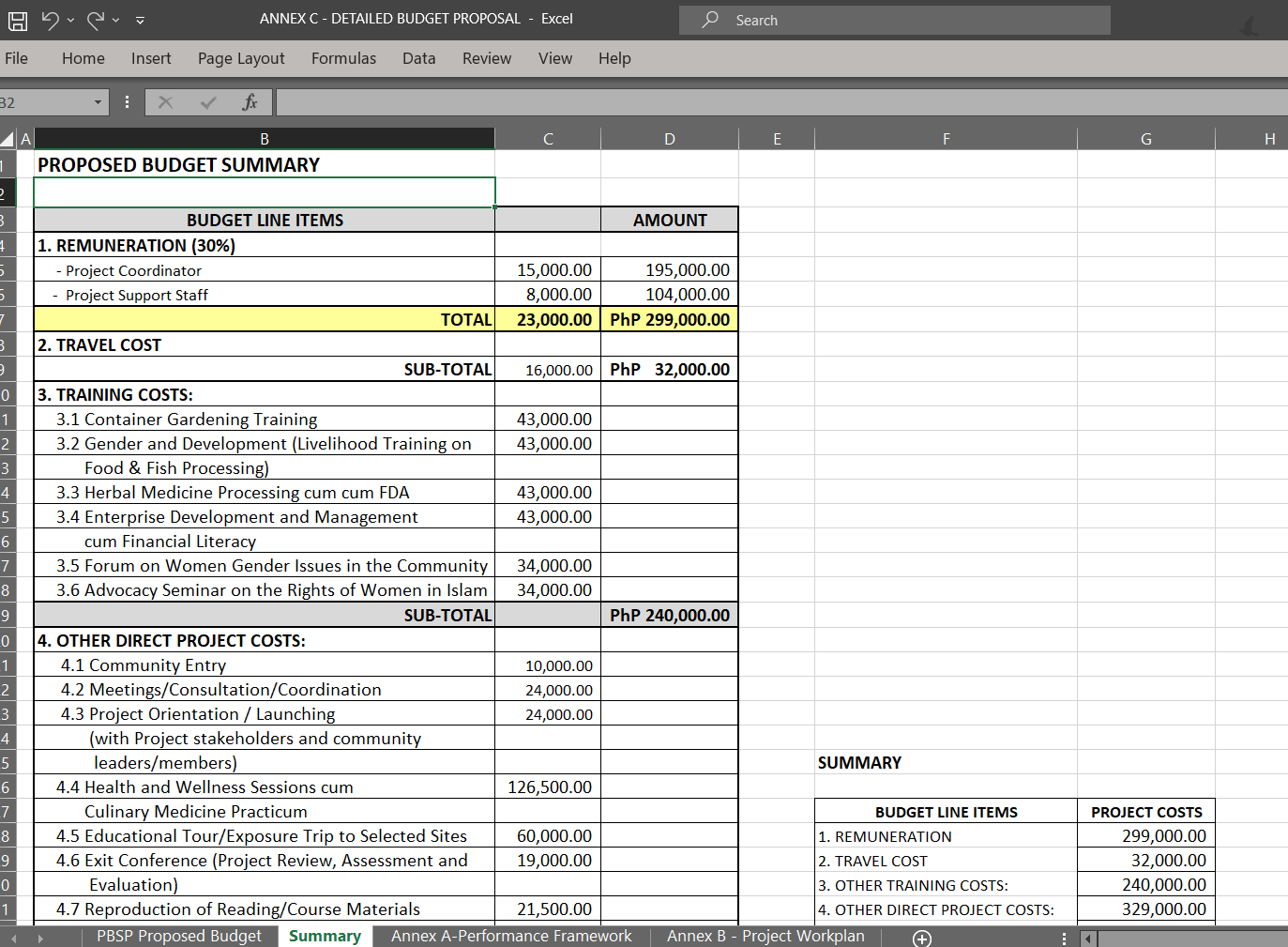Click the Undo arrow icon
This screenshot has width=1288, height=947.
pyautogui.click(x=50, y=20)
